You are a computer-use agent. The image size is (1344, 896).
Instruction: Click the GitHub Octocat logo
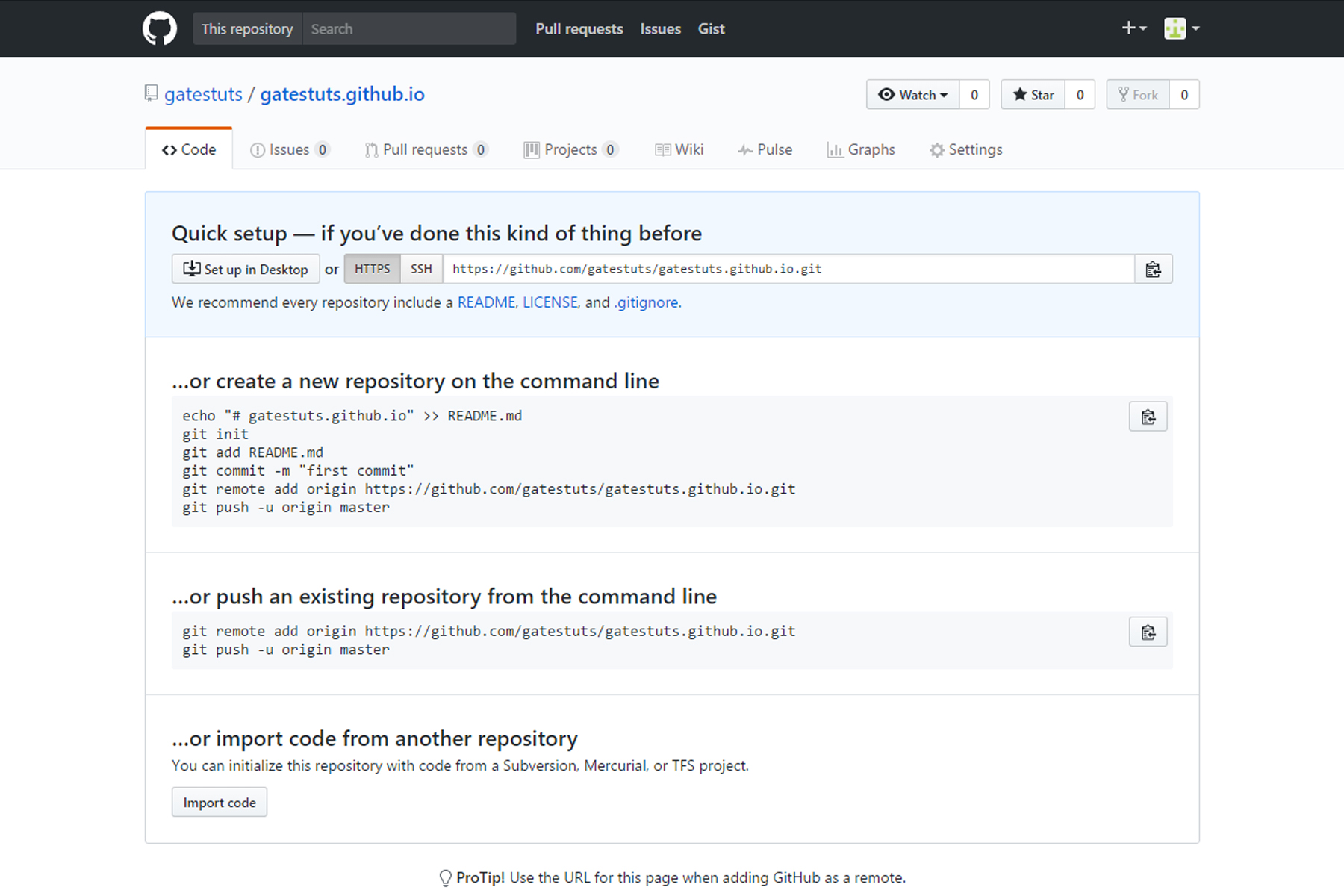click(160, 28)
